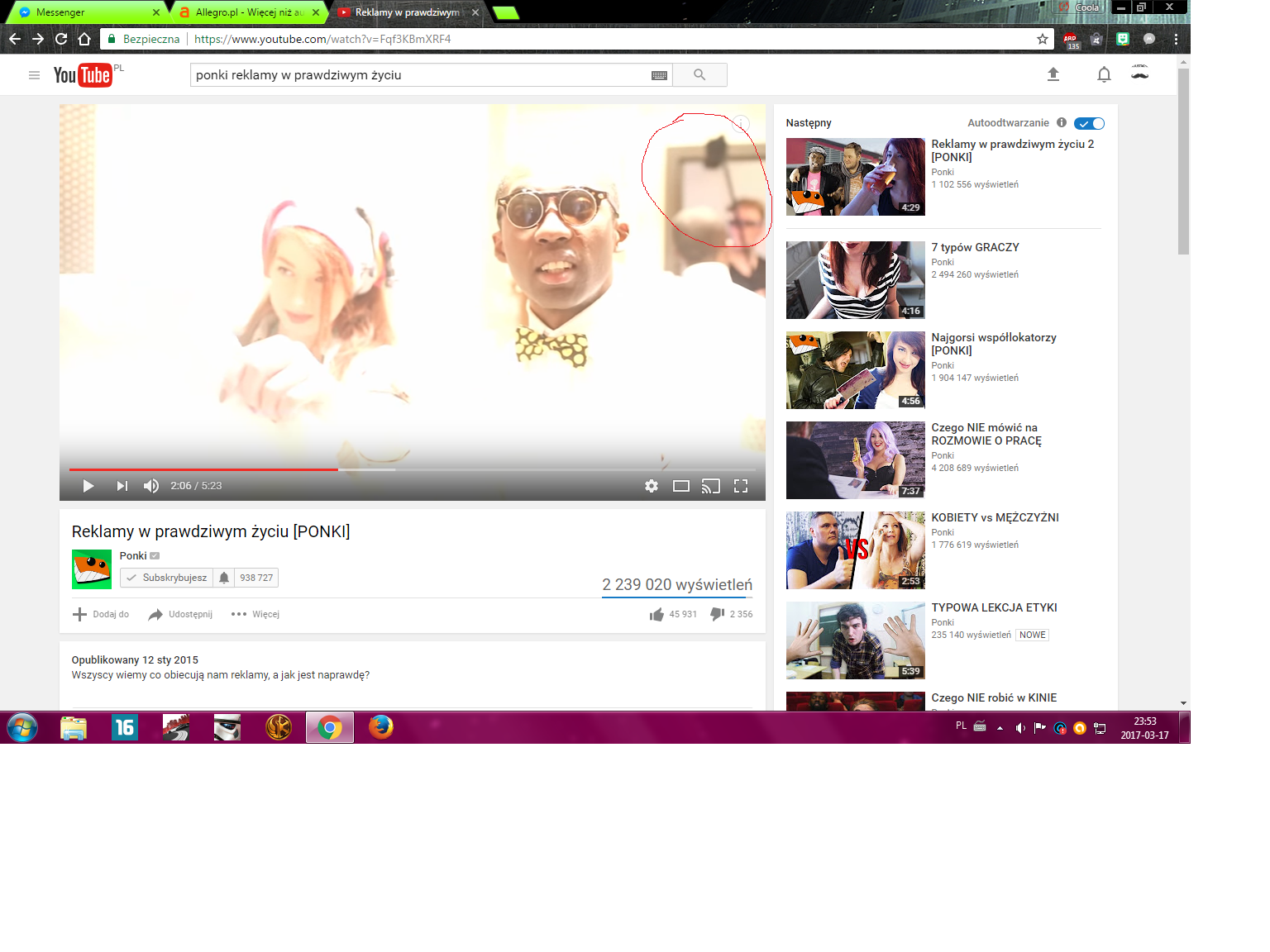This screenshot has height=952, width=1270.
Task: Open the Chrome three-dot menu
Action: pyautogui.click(x=1176, y=39)
